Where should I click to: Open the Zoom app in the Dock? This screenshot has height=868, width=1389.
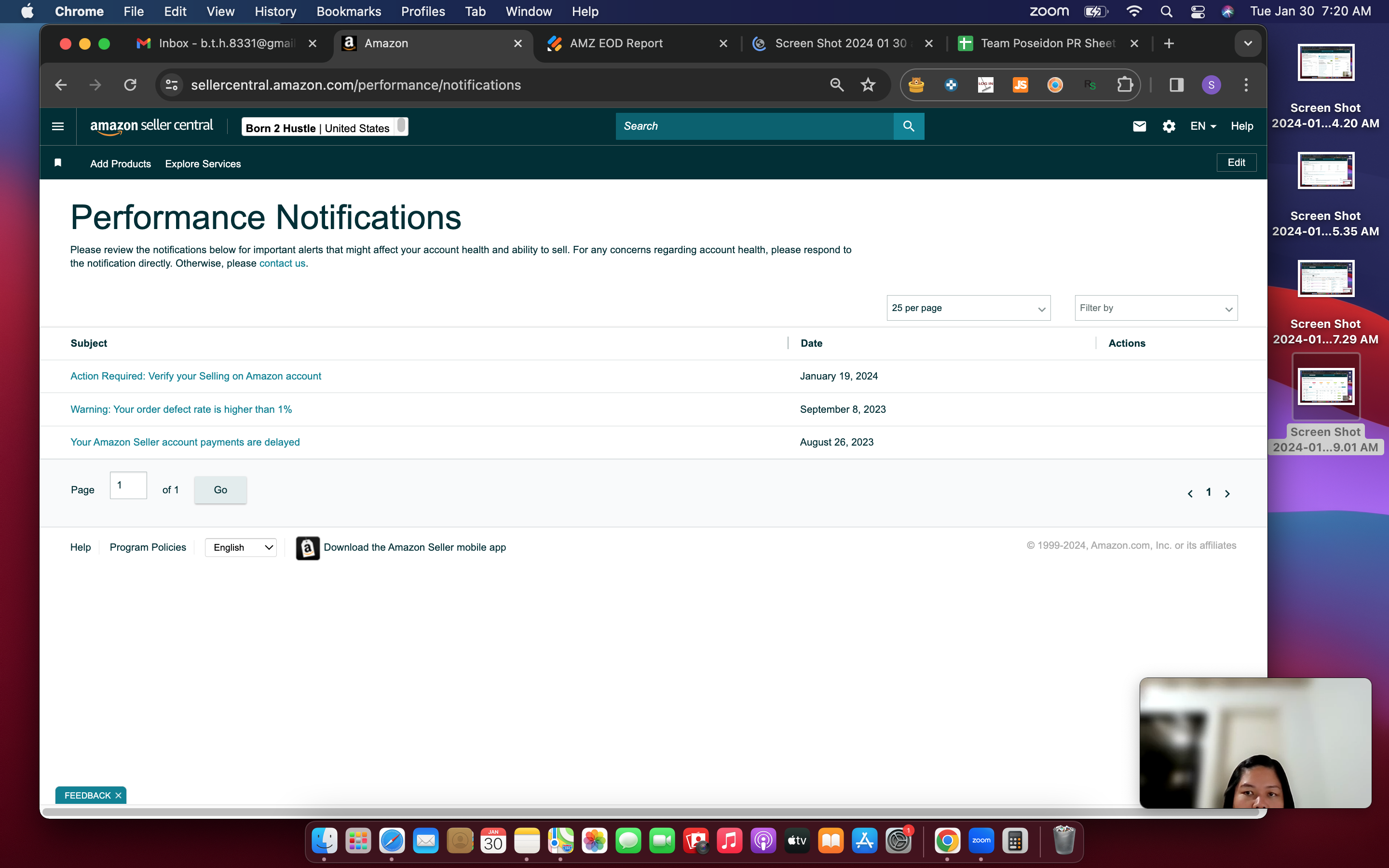[981, 841]
